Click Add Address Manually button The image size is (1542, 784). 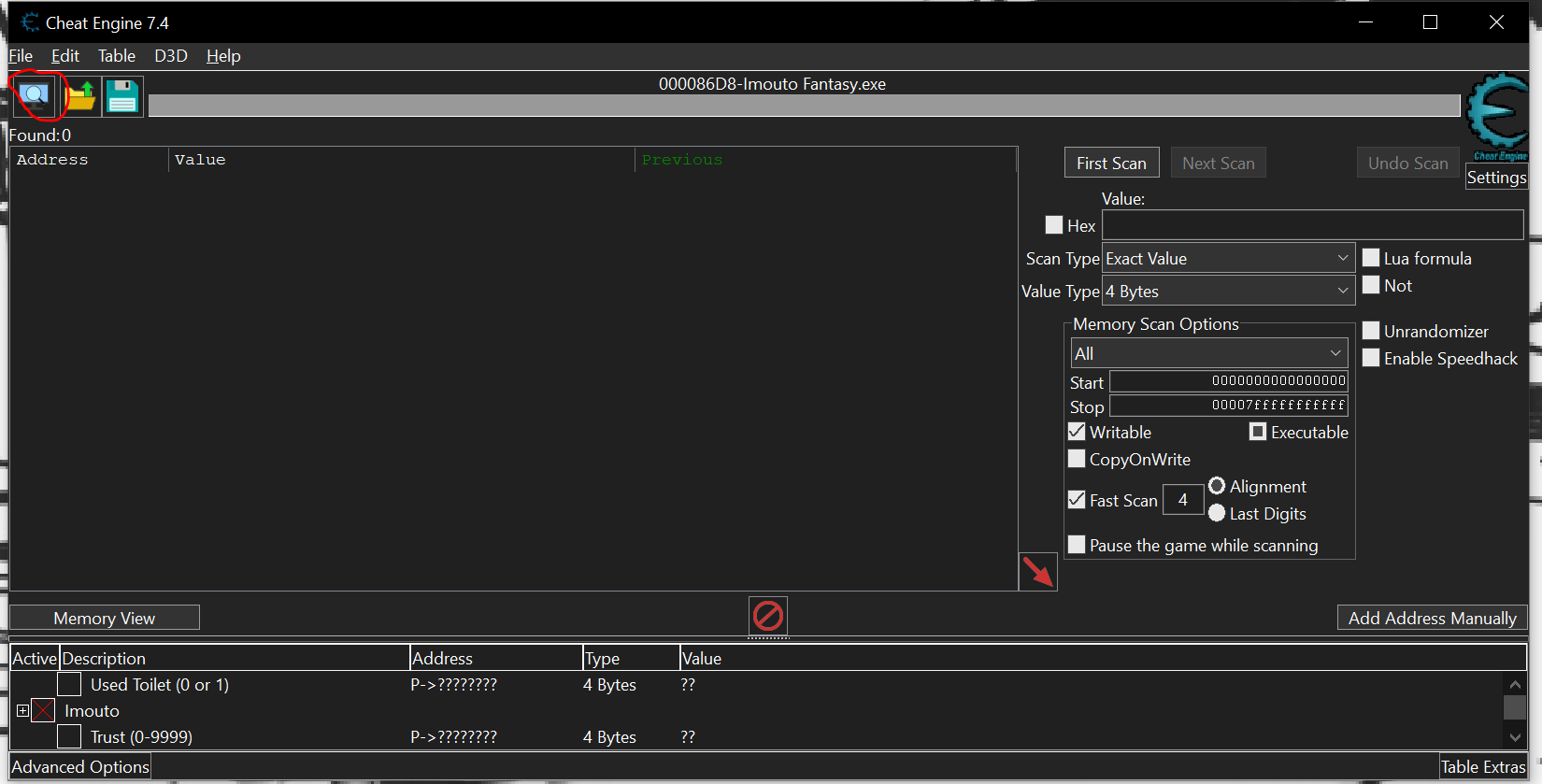click(1432, 618)
